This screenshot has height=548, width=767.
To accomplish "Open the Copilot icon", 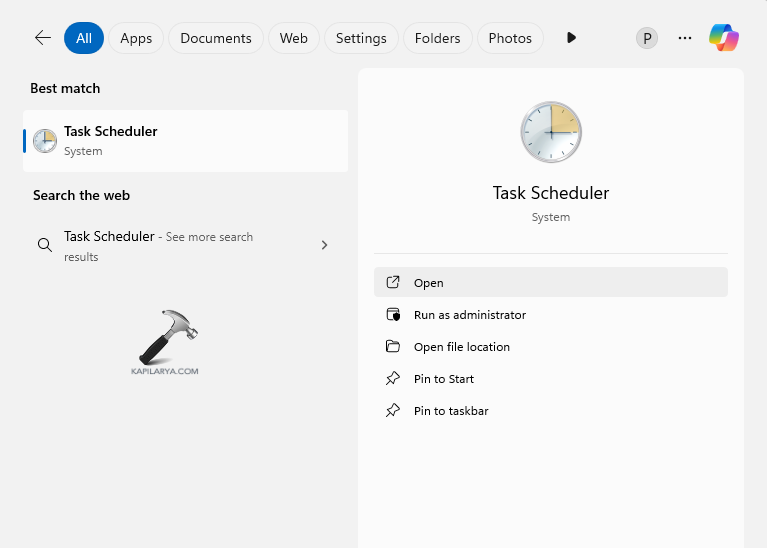I will point(724,38).
